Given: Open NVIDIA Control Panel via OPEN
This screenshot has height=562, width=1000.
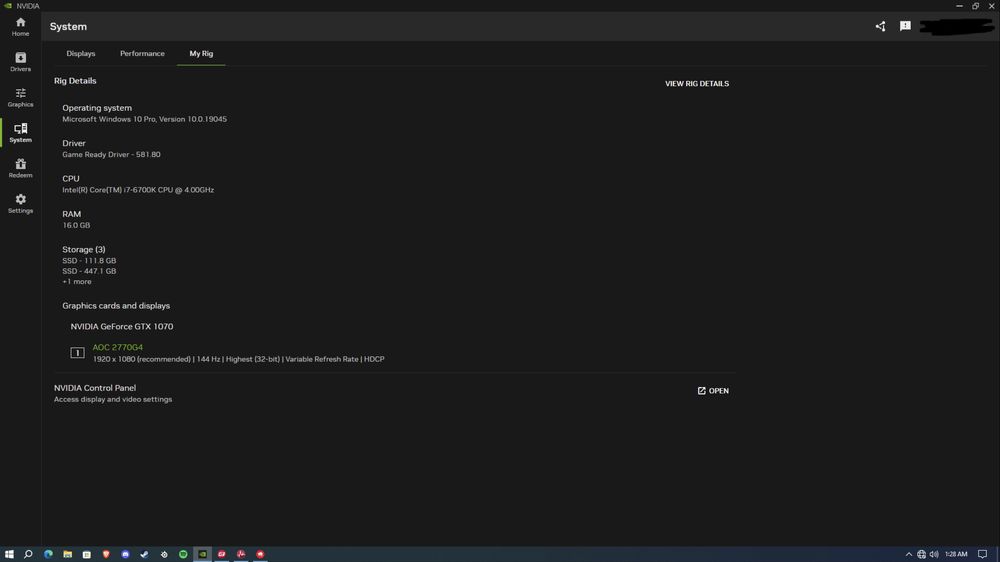Looking at the screenshot, I should 713,390.
